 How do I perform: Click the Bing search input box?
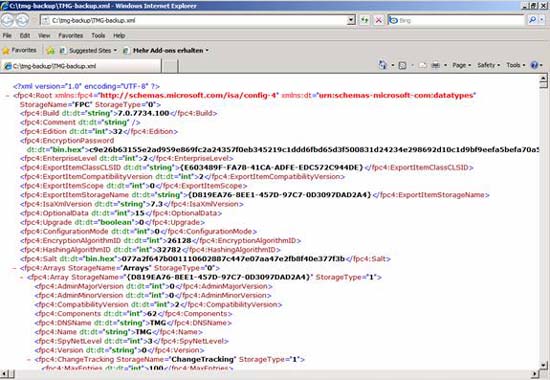coord(457,20)
